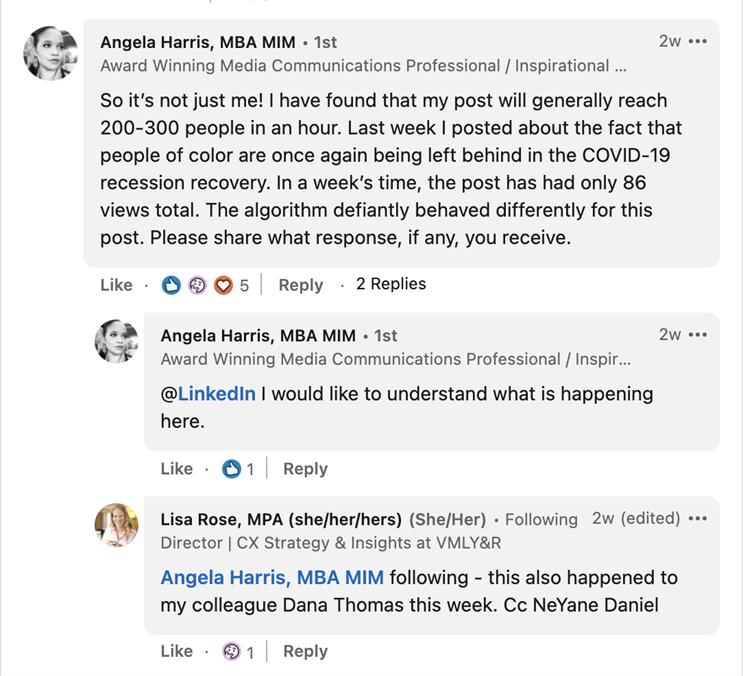Reply to Lisa Rose's comment
Screen dimensions: 743x676
pyautogui.click(x=305, y=651)
